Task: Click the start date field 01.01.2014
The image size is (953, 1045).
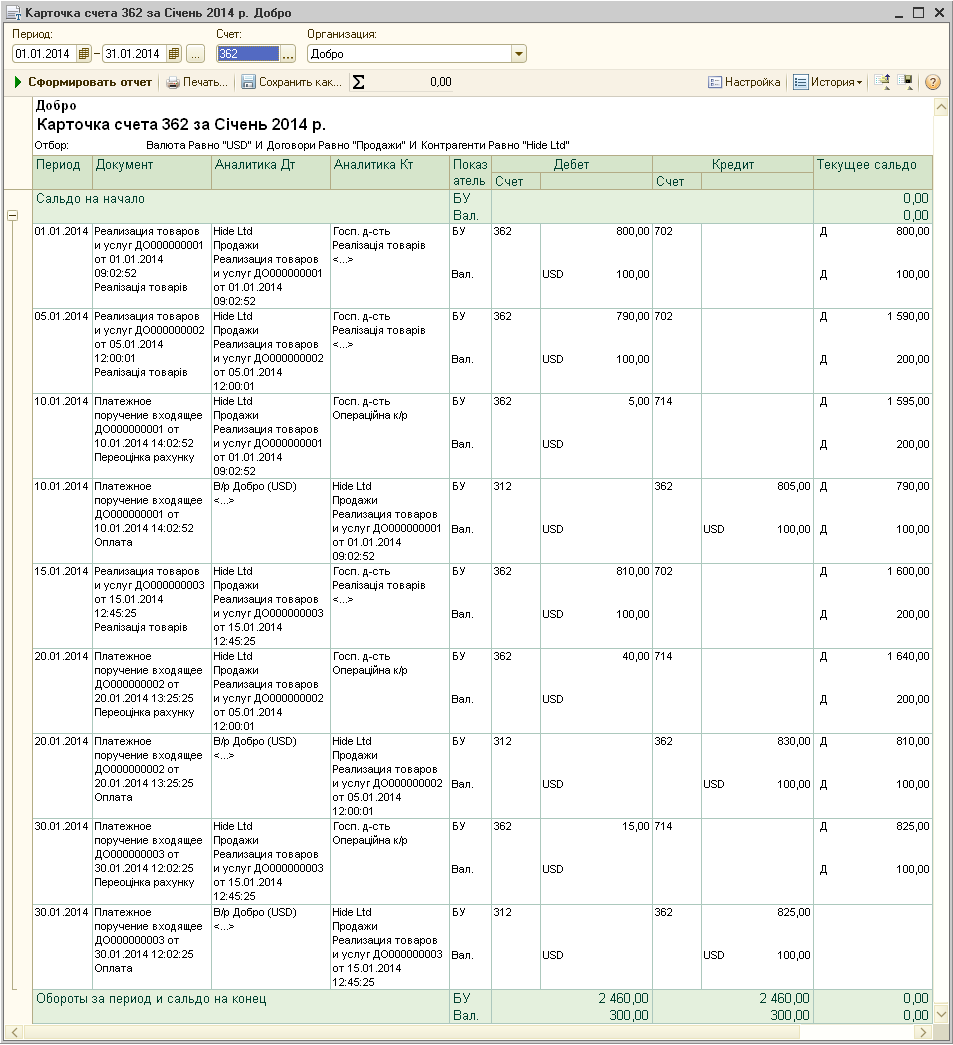Action: 45,54
